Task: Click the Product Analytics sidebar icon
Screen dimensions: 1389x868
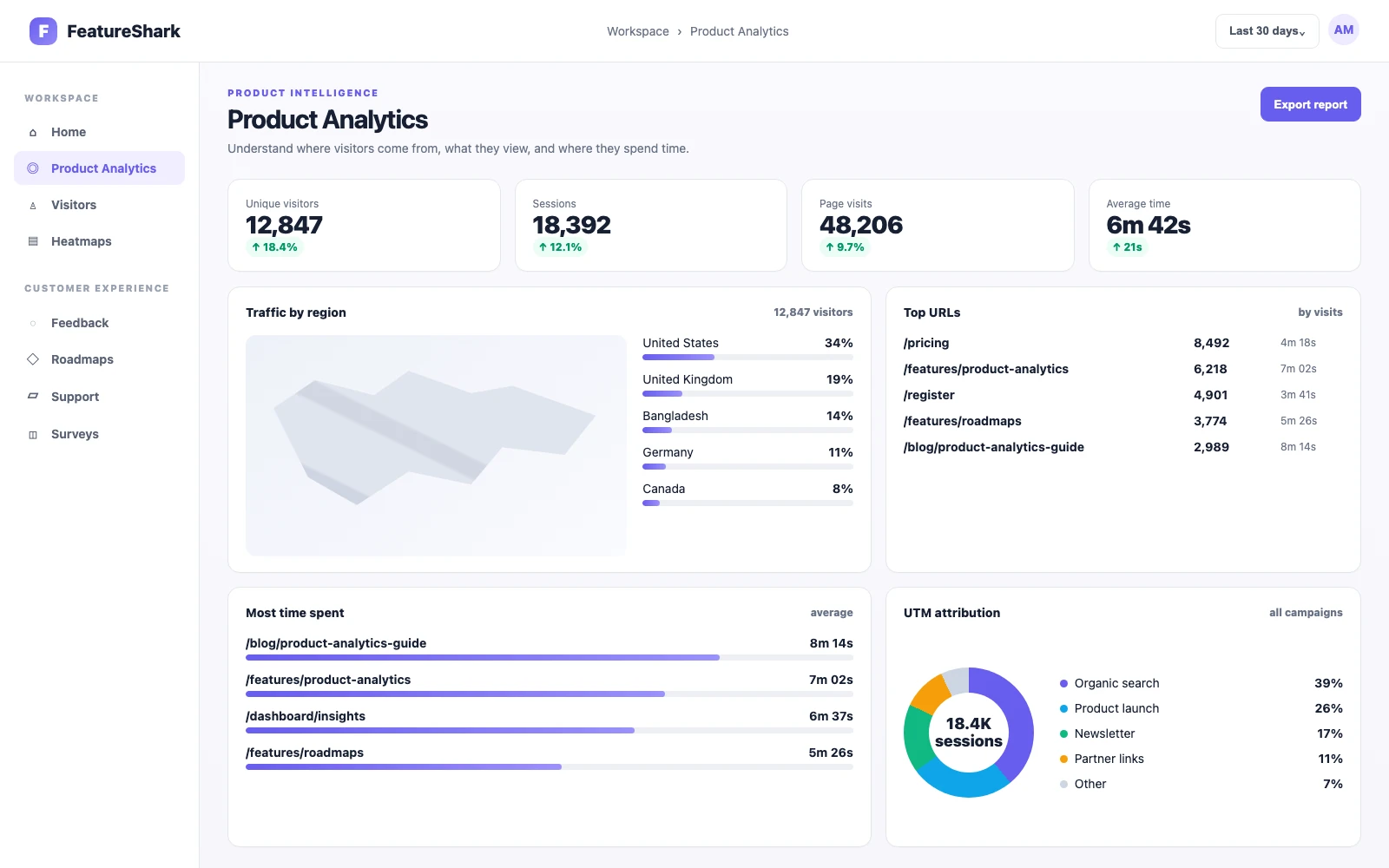Action: [x=33, y=168]
